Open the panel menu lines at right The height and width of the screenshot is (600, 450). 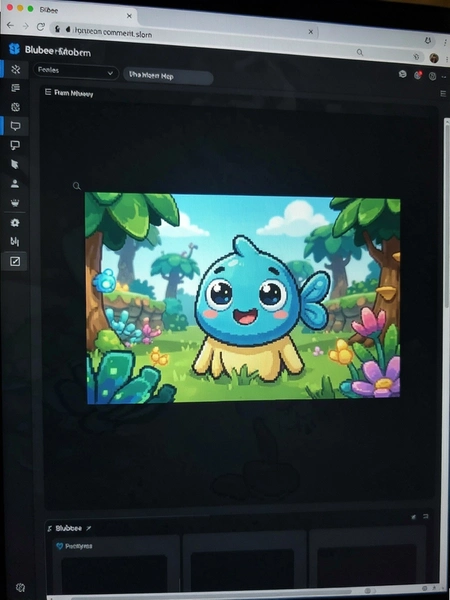(443, 93)
